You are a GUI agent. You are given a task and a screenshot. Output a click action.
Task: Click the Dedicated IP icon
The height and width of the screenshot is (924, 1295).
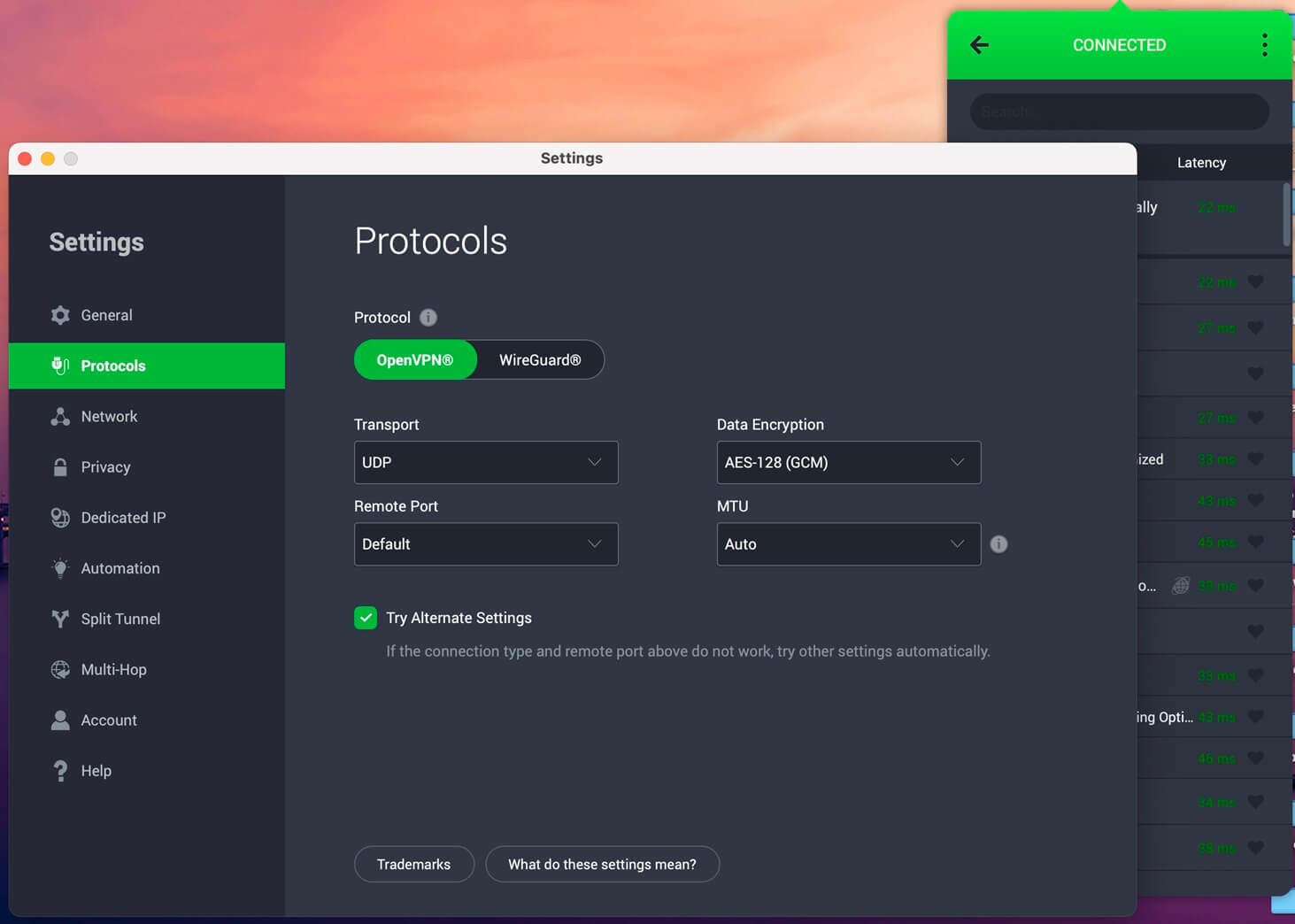point(59,517)
